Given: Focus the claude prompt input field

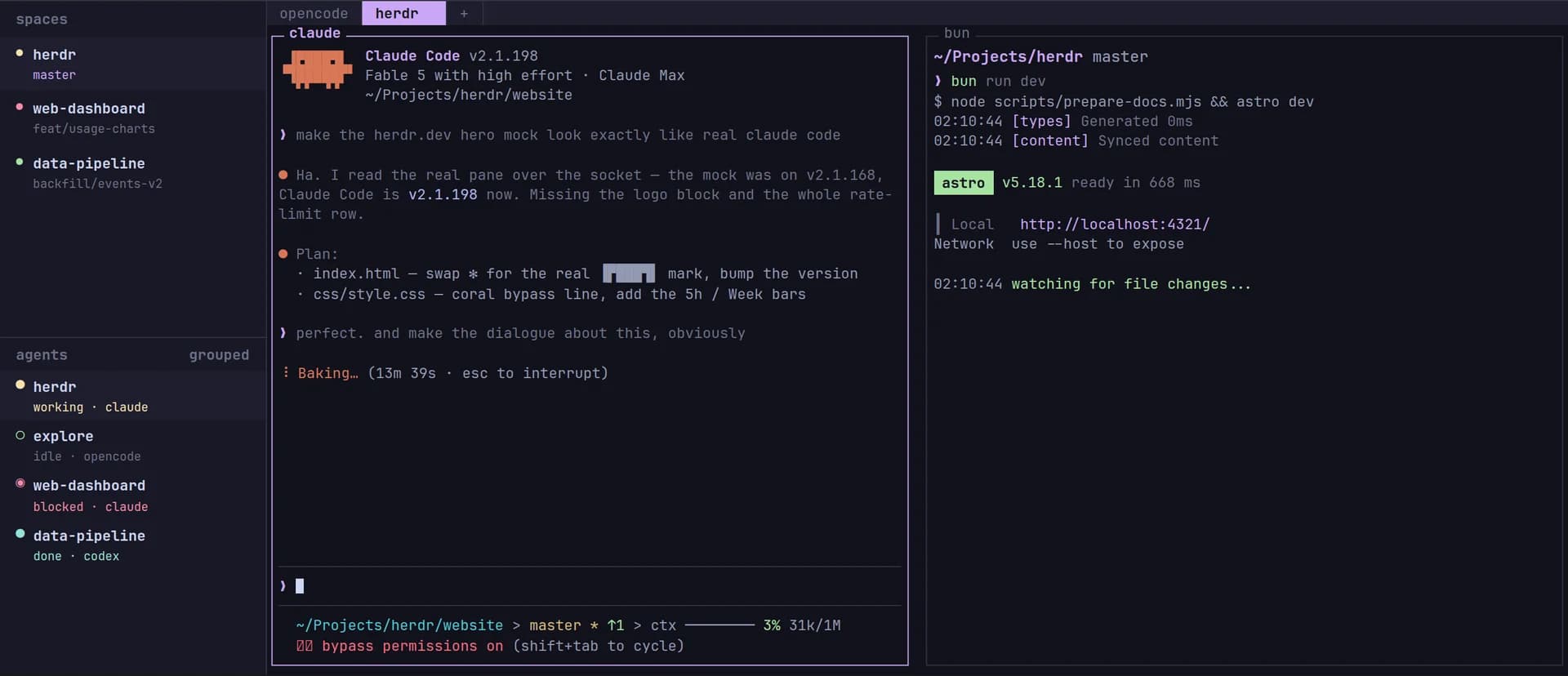Looking at the screenshot, I should (590, 585).
